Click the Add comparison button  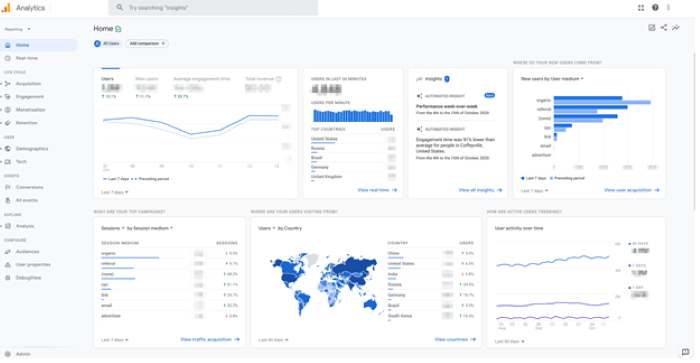pos(147,44)
